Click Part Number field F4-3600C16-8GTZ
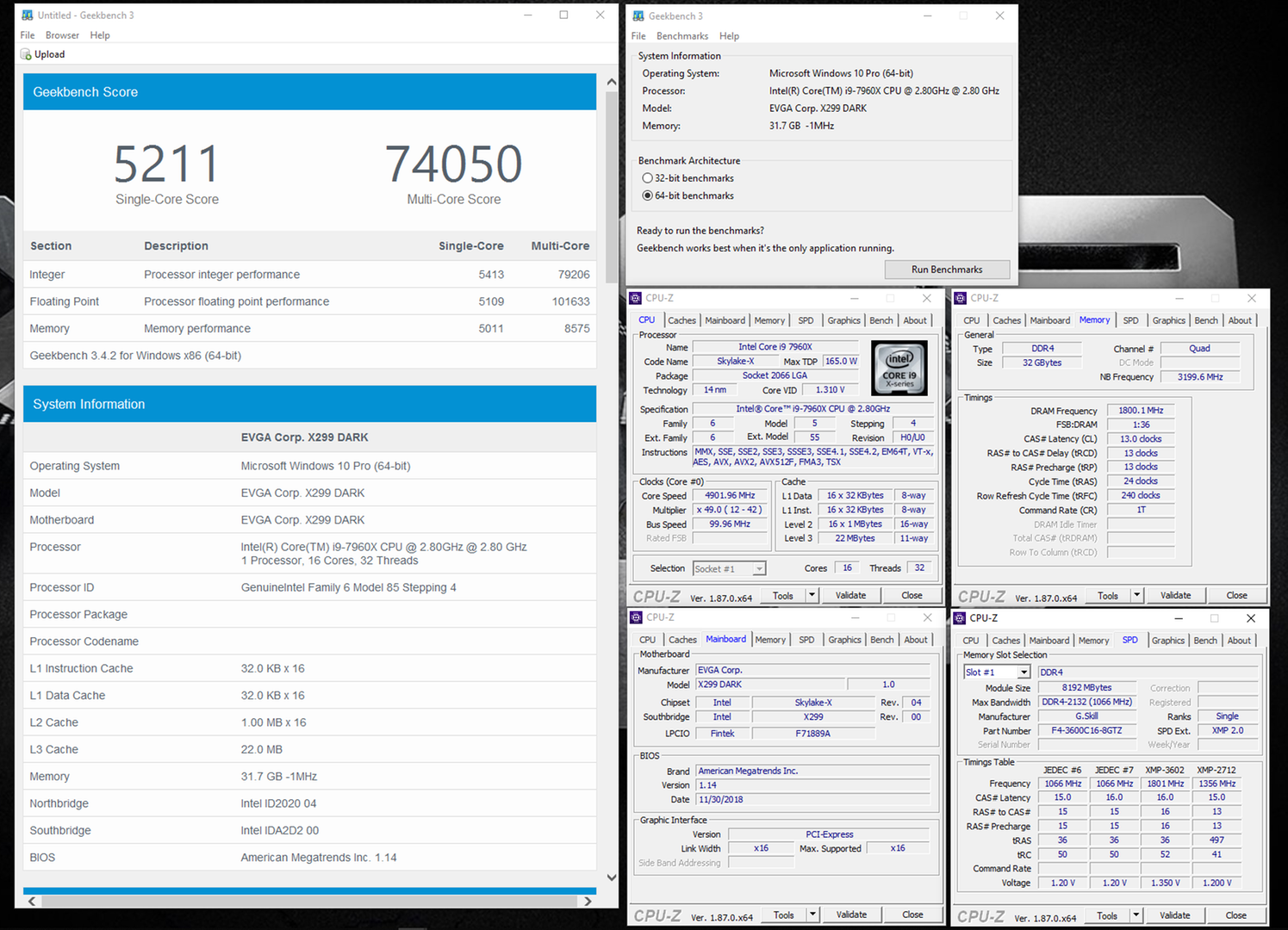The width and height of the screenshot is (1288, 930). pos(1086,730)
